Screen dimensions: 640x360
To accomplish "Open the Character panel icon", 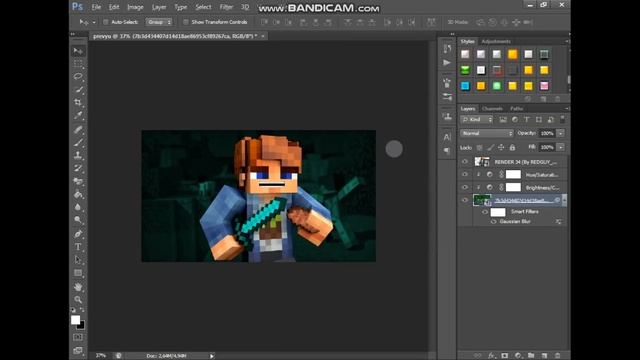I will pyautogui.click(x=447, y=137).
